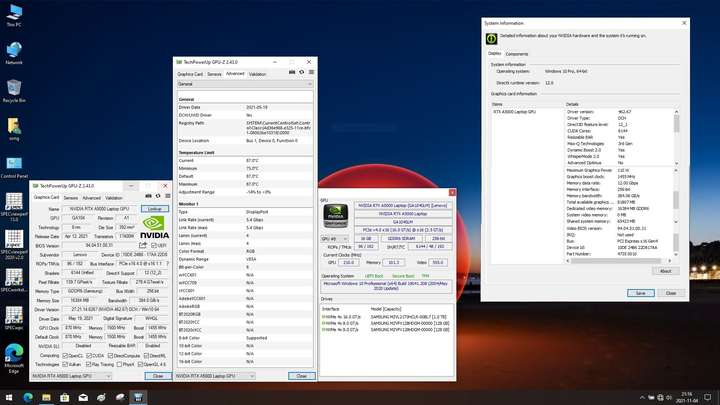Toggle the Ray Tracing checkbox
The height and width of the screenshot is (405, 720).
point(89,365)
